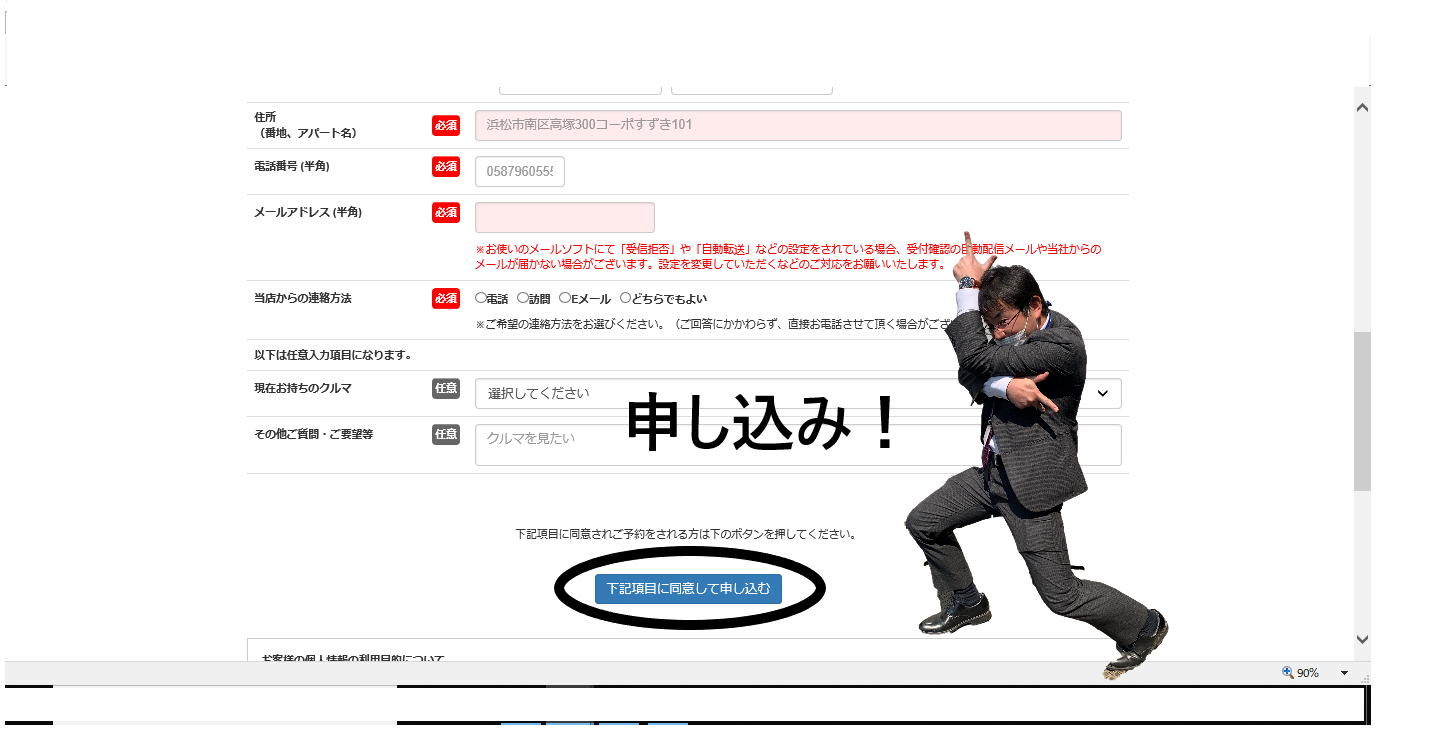Click the その他ご質問・ご要望等 text area
This screenshot has height=754, width=1438.
click(798, 445)
